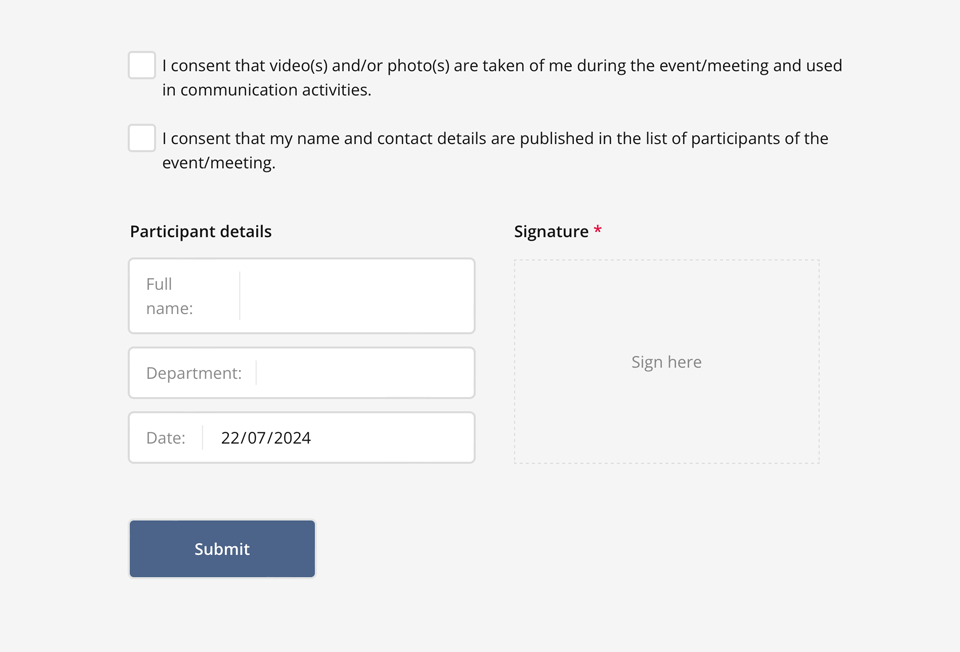The height and width of the screenshot is (652, 960).
Task: Click the 'Full name:' field label
Action: coord(169,296)
